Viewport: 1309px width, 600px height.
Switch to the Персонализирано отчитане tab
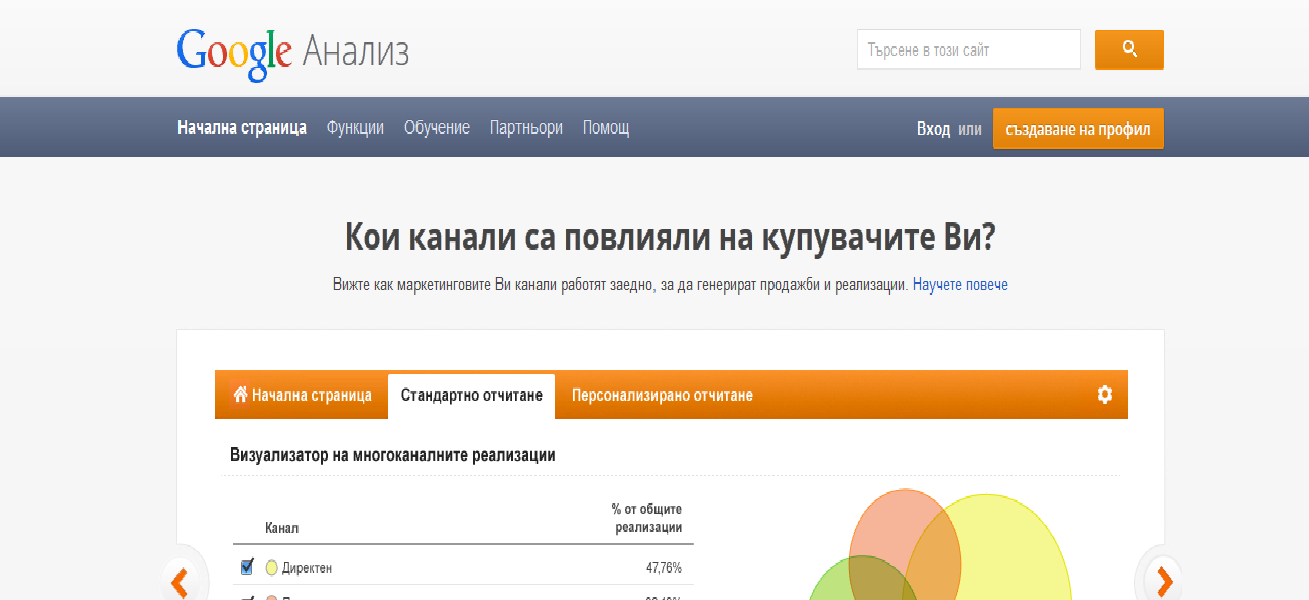662,395
